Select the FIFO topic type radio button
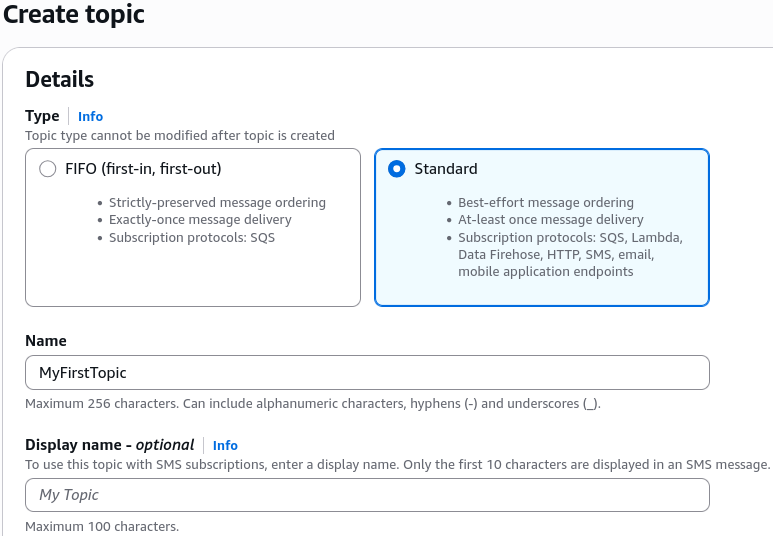This screenshot has width=773, height=536. pyautogui.click(x=47, y=169)
